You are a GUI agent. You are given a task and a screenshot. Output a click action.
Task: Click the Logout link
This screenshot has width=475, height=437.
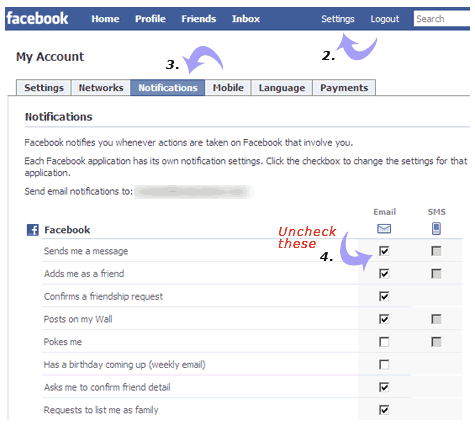coord(385,19)
